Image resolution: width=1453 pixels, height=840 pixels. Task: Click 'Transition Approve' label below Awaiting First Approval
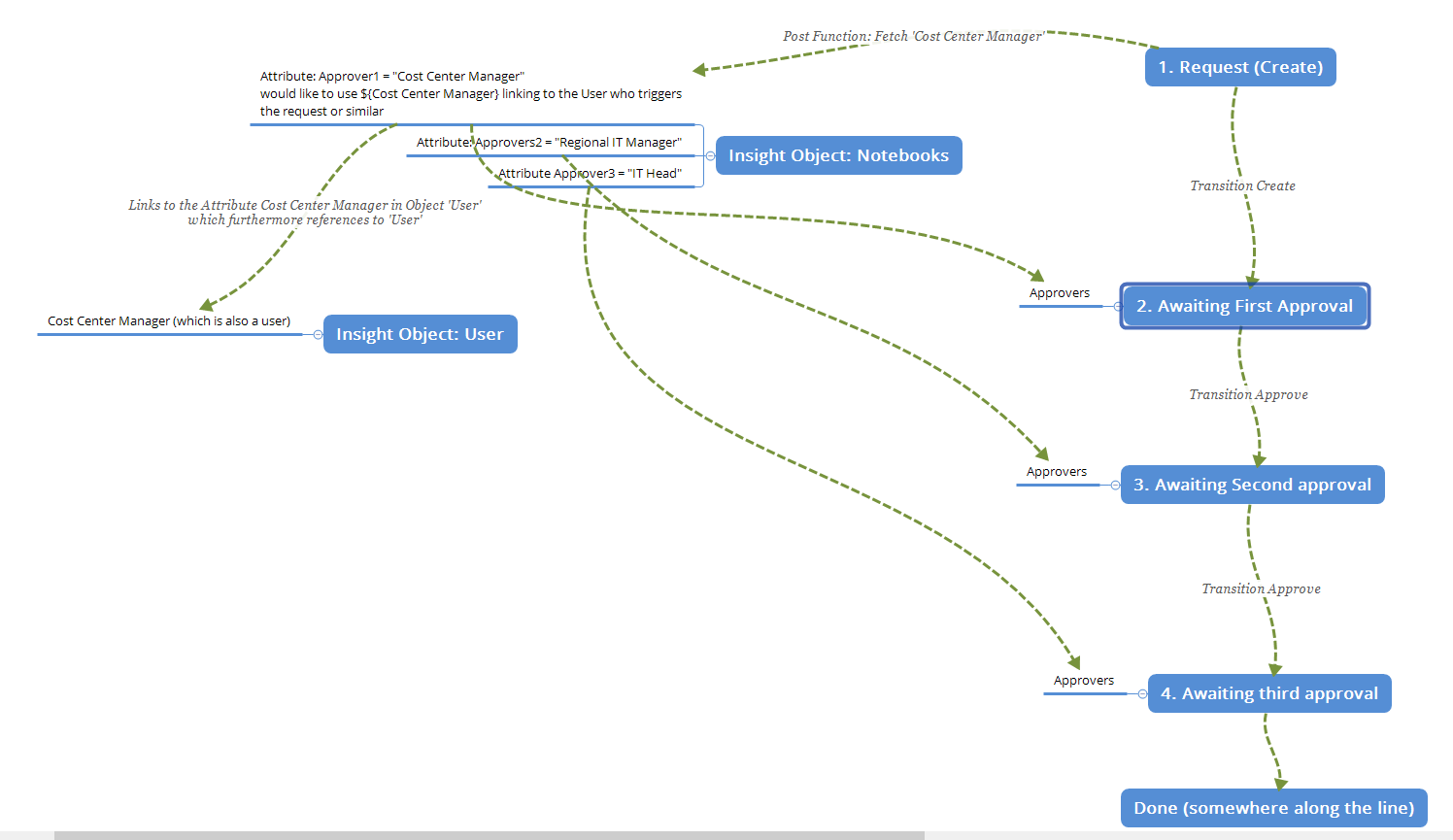(1248, 394)
